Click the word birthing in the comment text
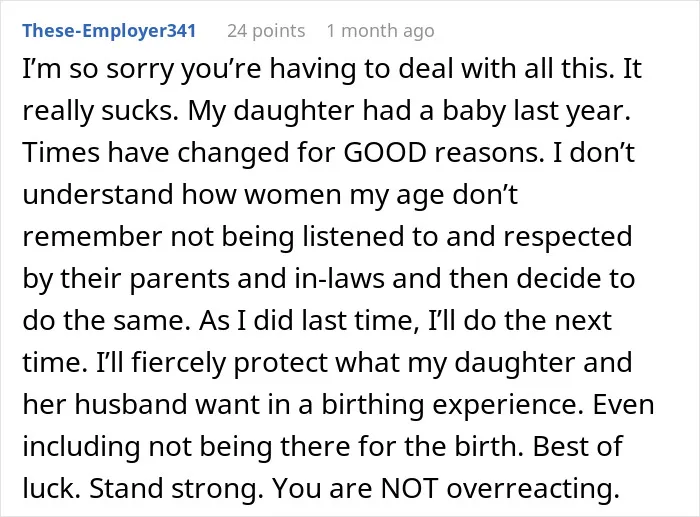700x517 pixels. [x=373, y=404]
